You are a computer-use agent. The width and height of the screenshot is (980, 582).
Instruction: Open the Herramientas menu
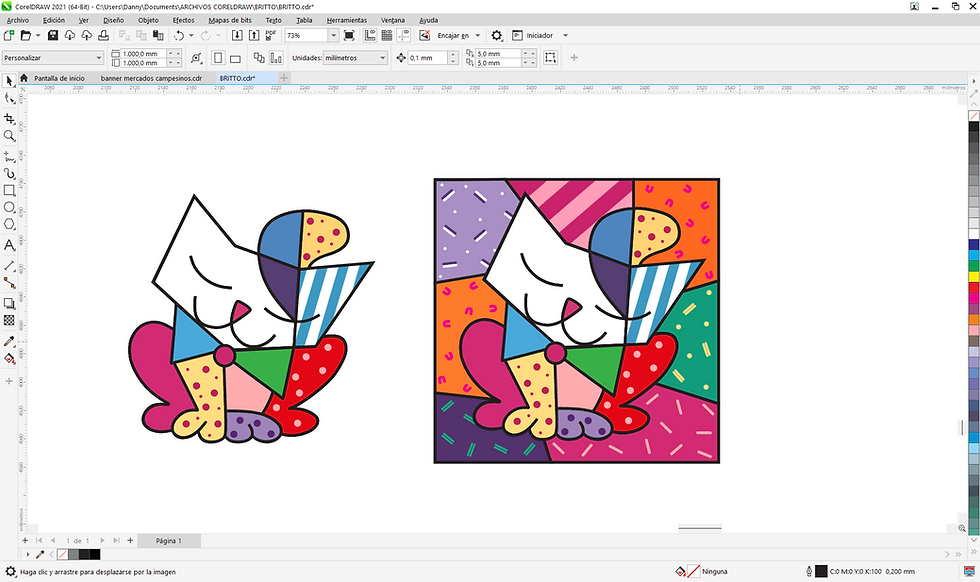click(x=347, y=20)
